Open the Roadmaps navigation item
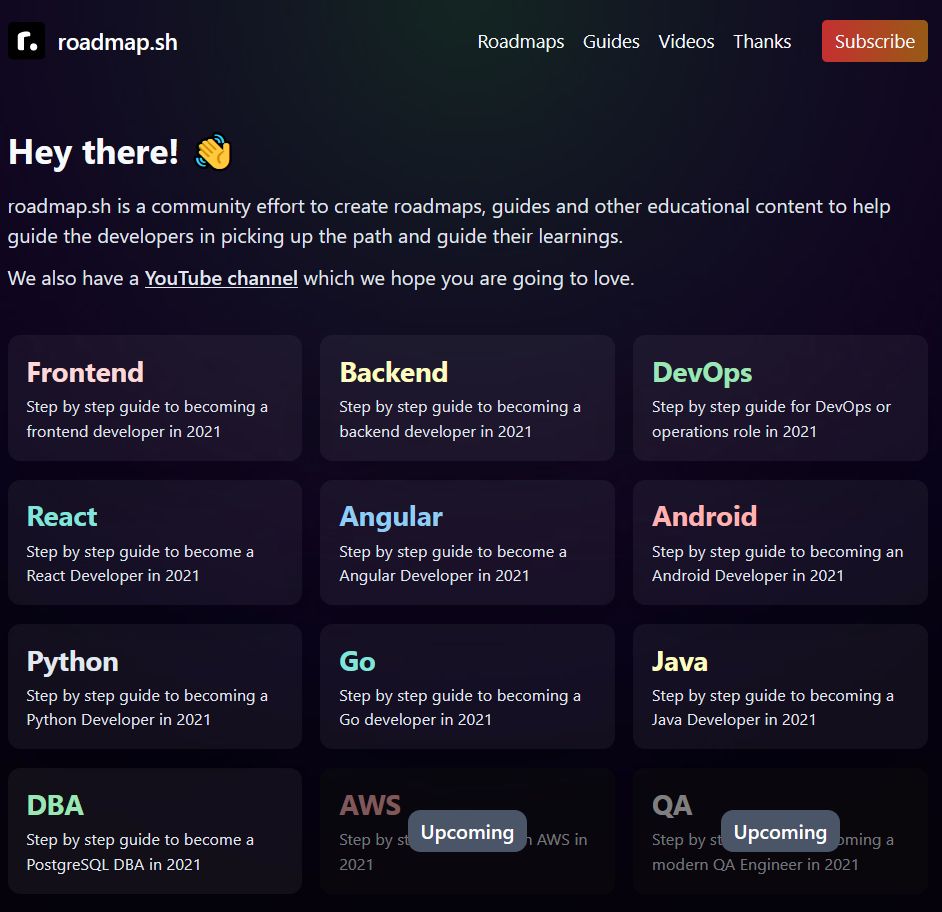Screen dimensions: 942x912 click(x=521, y=42)
